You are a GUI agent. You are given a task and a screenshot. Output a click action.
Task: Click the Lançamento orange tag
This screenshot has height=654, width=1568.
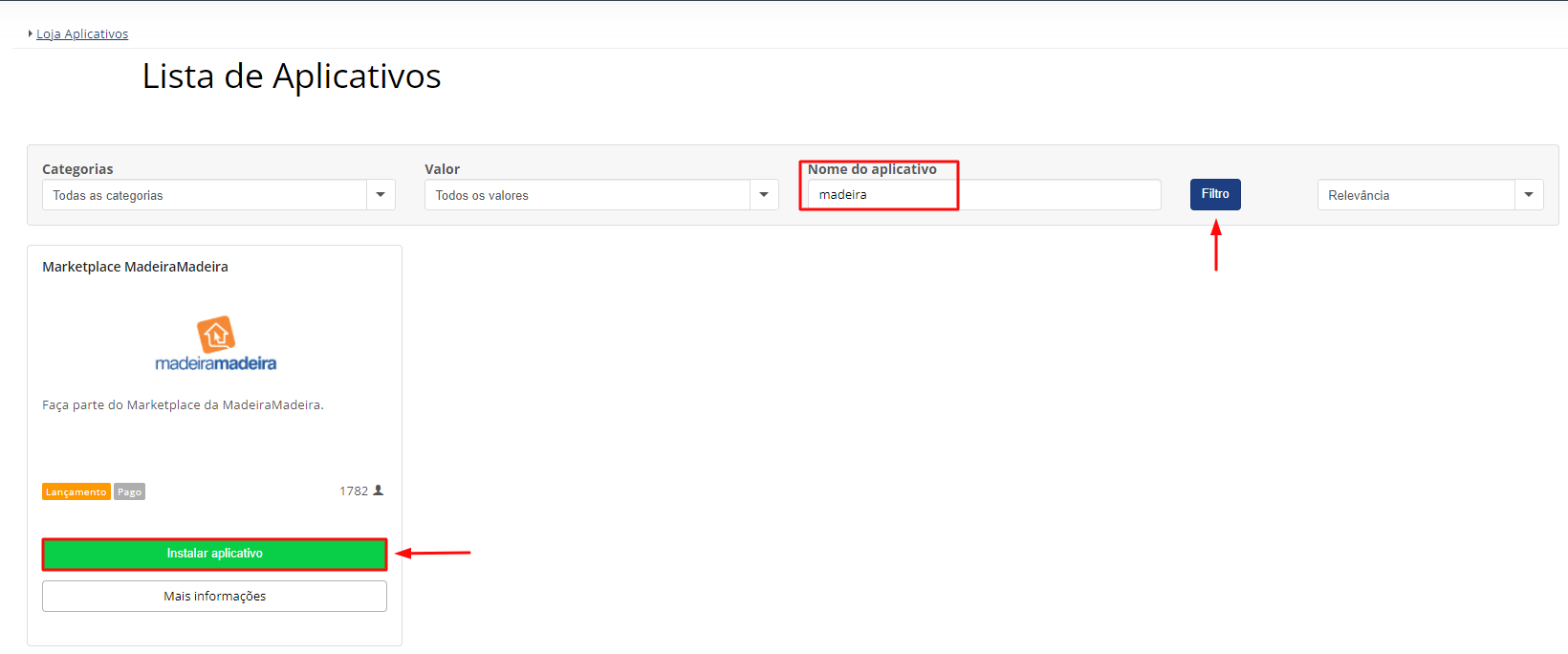76,491
